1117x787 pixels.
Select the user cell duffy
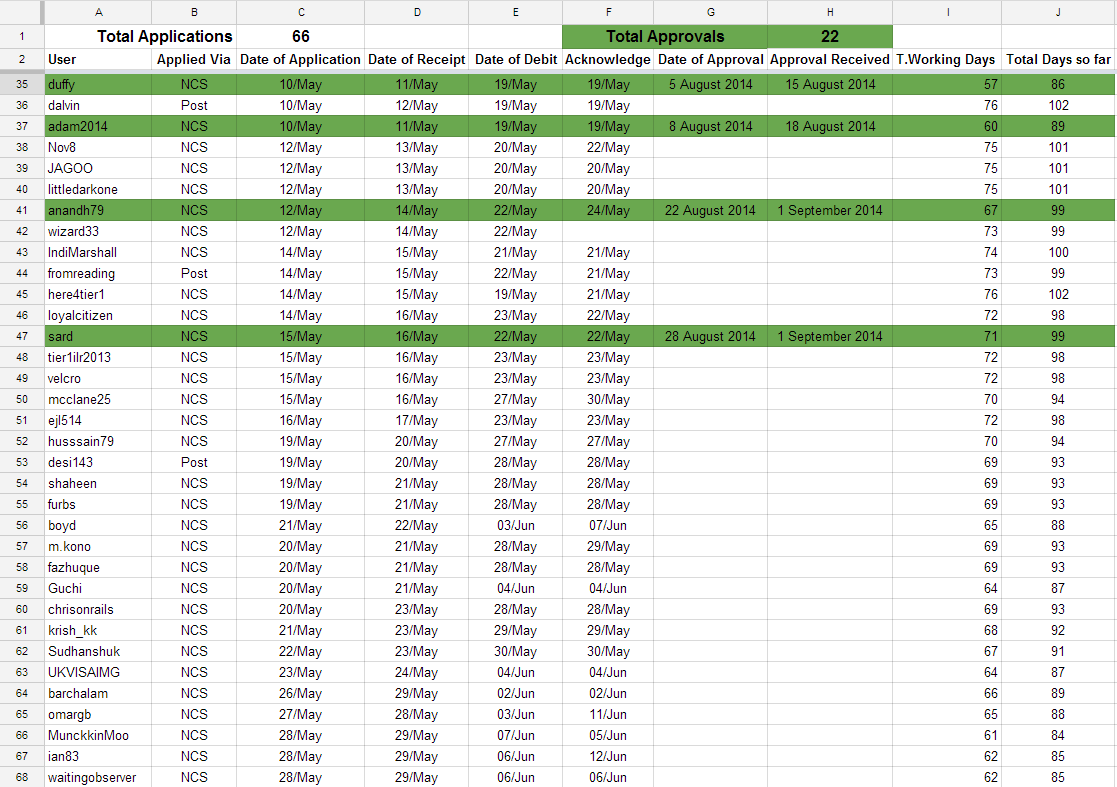point(98,84)
